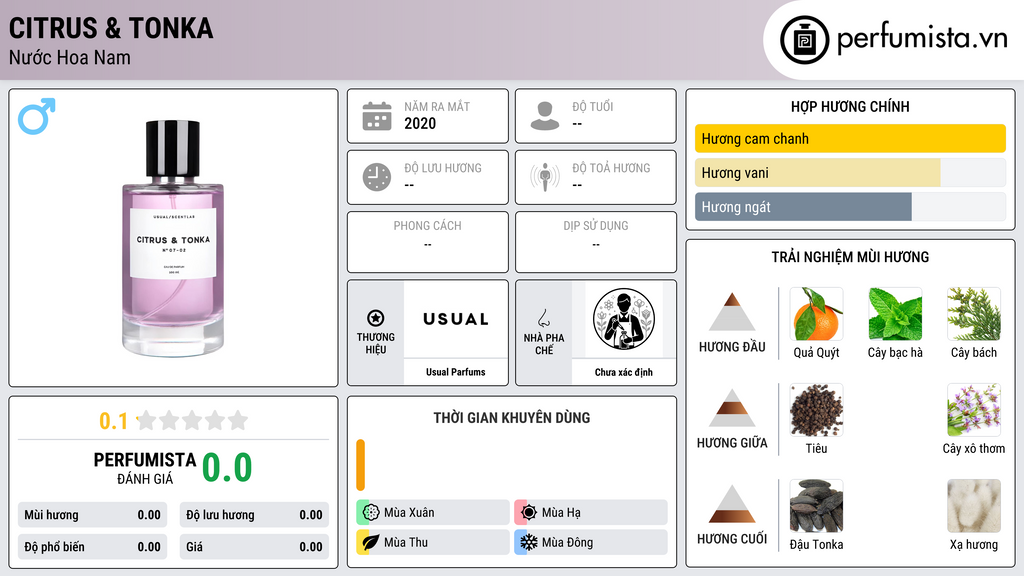Click the calendar icon beside Năm ra mắt

tap(377, 116)
